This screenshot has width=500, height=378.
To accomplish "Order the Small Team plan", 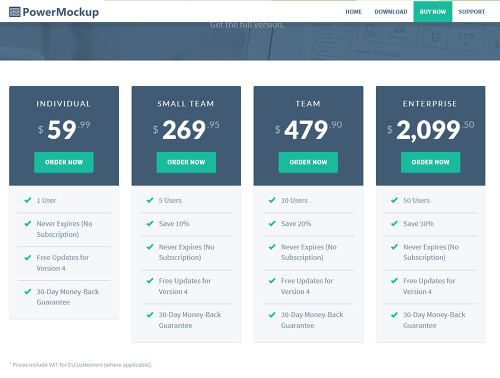I will tap(186, 162).
